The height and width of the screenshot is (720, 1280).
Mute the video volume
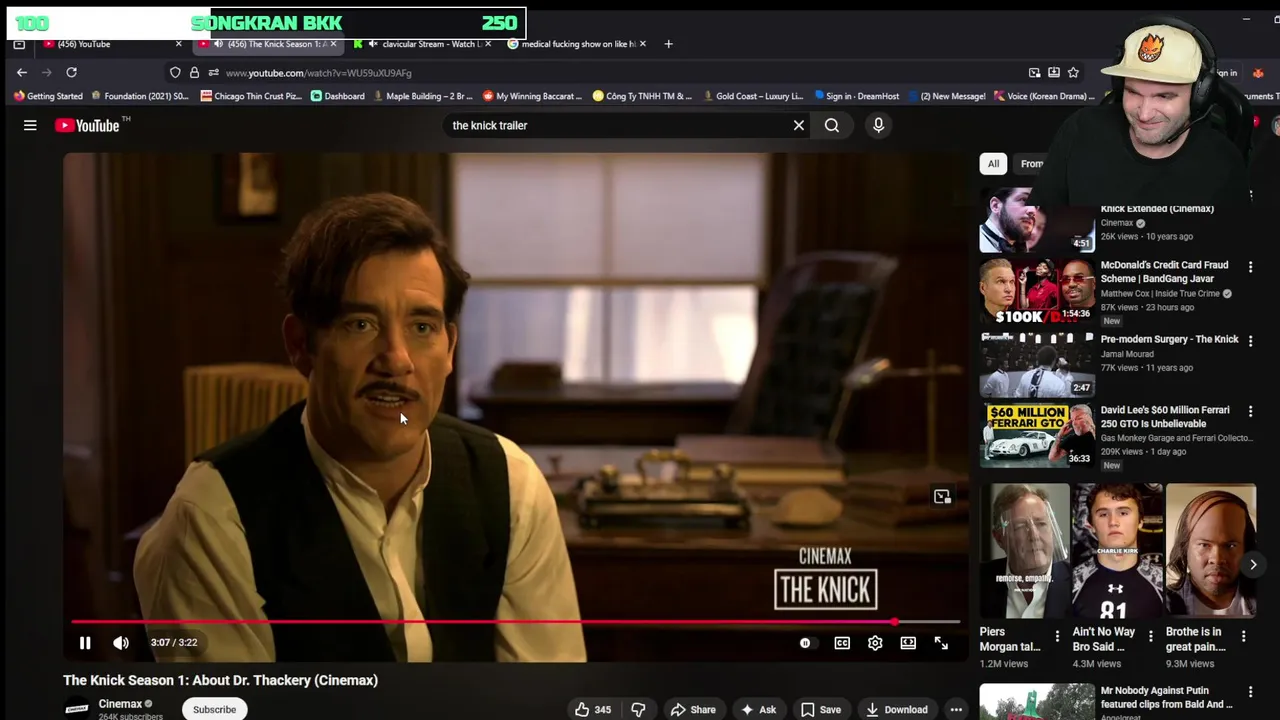[121, 643]
